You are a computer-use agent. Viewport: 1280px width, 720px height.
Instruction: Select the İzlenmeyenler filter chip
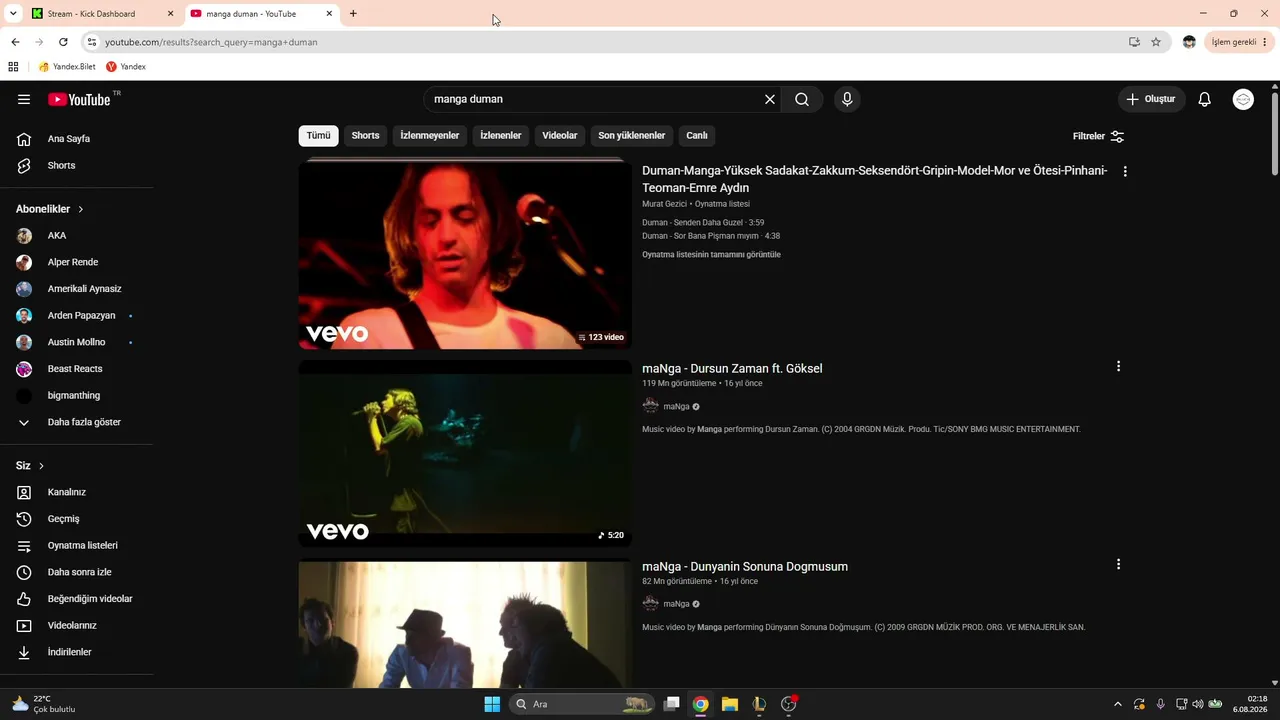pos(430,136)
